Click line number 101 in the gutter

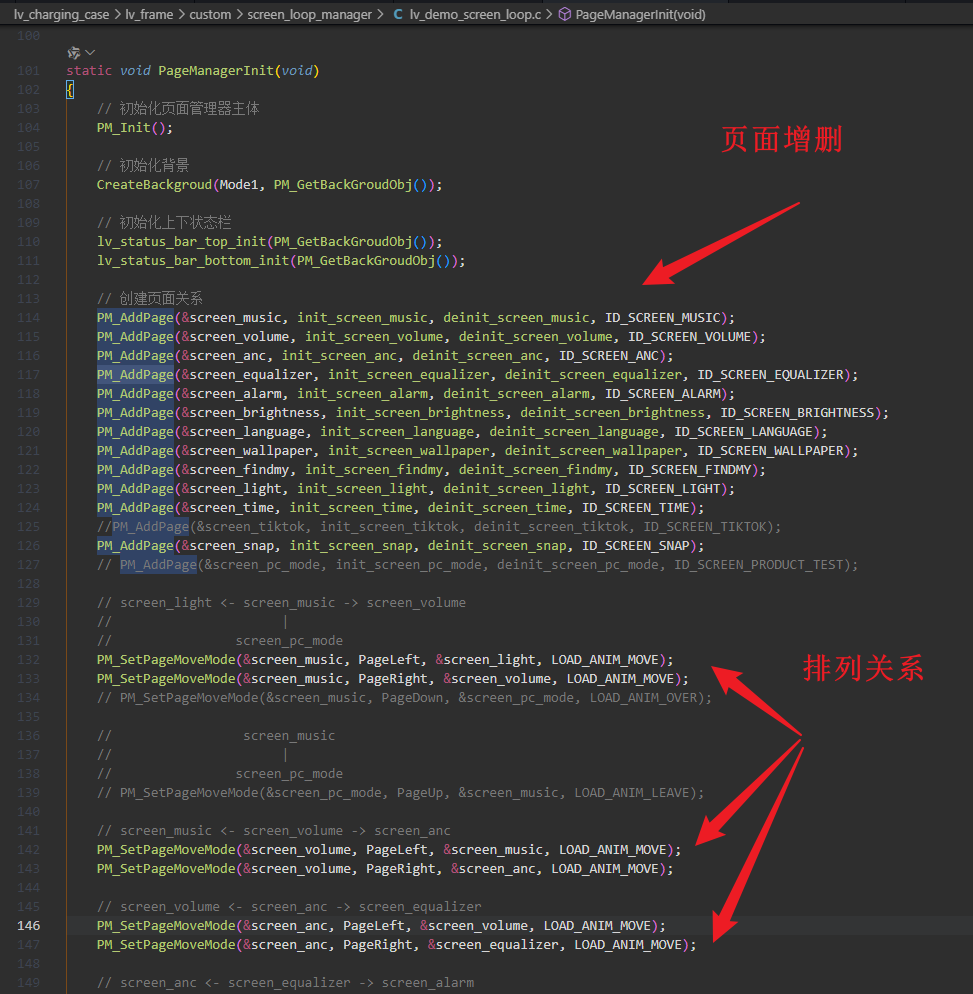click(29, 70)
